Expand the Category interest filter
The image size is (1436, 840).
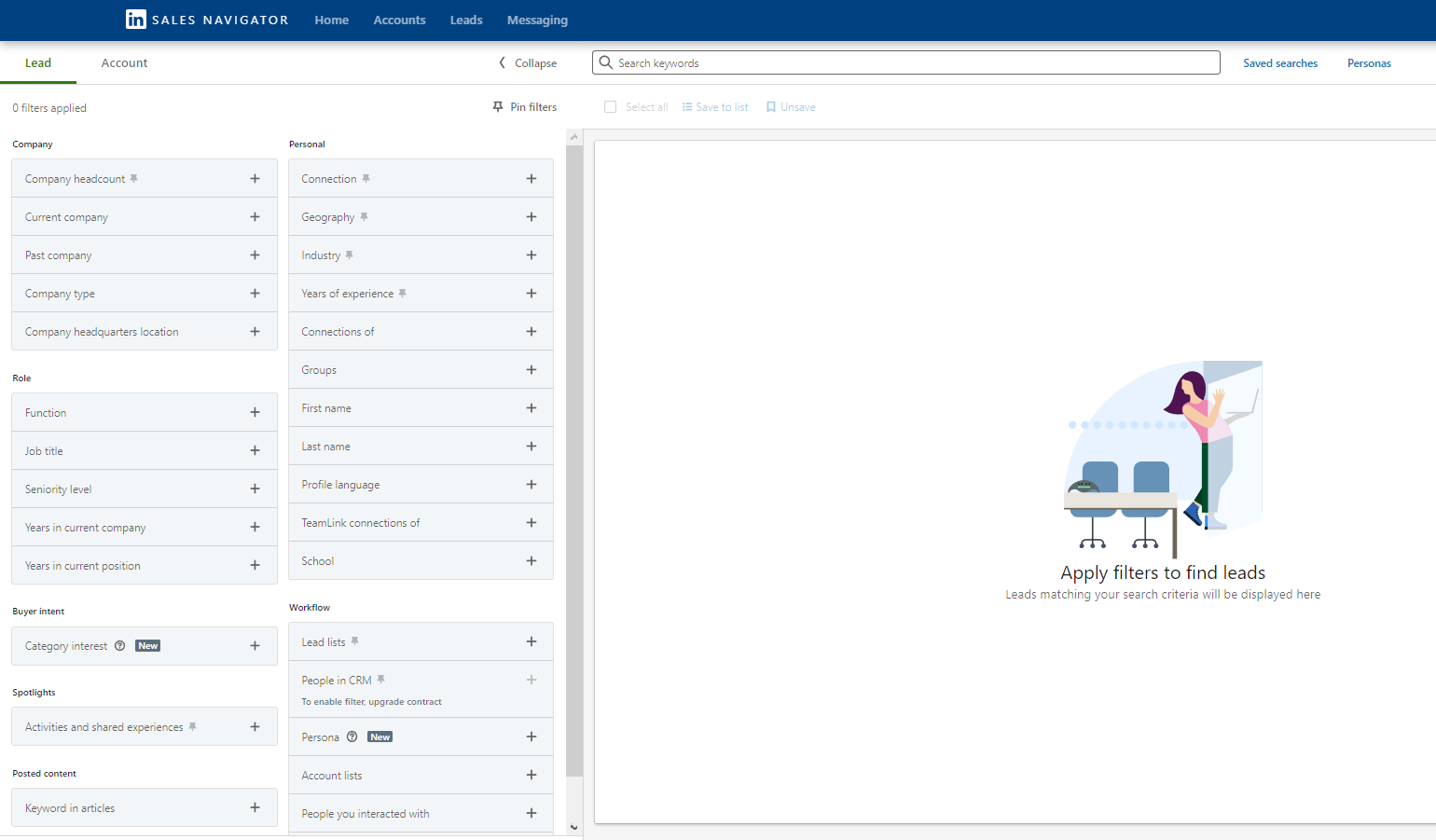point(145,645)
